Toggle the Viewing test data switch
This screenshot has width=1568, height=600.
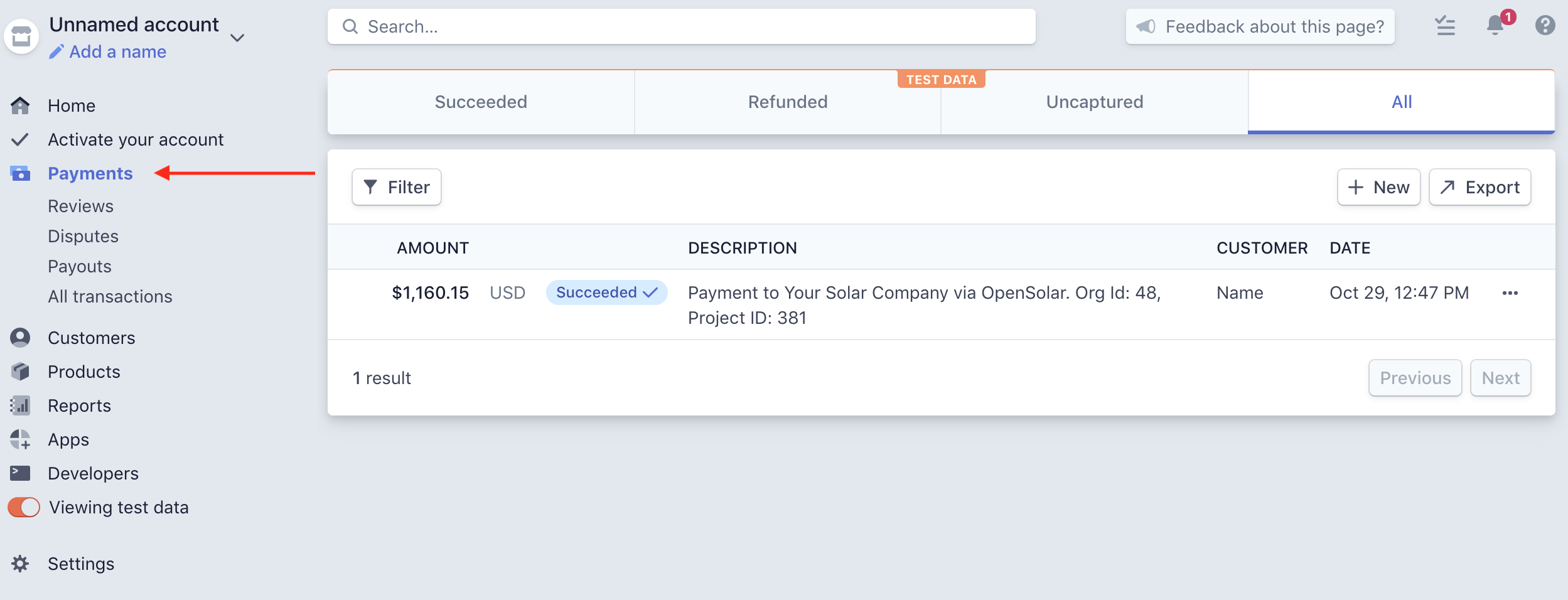click(24, 507)
